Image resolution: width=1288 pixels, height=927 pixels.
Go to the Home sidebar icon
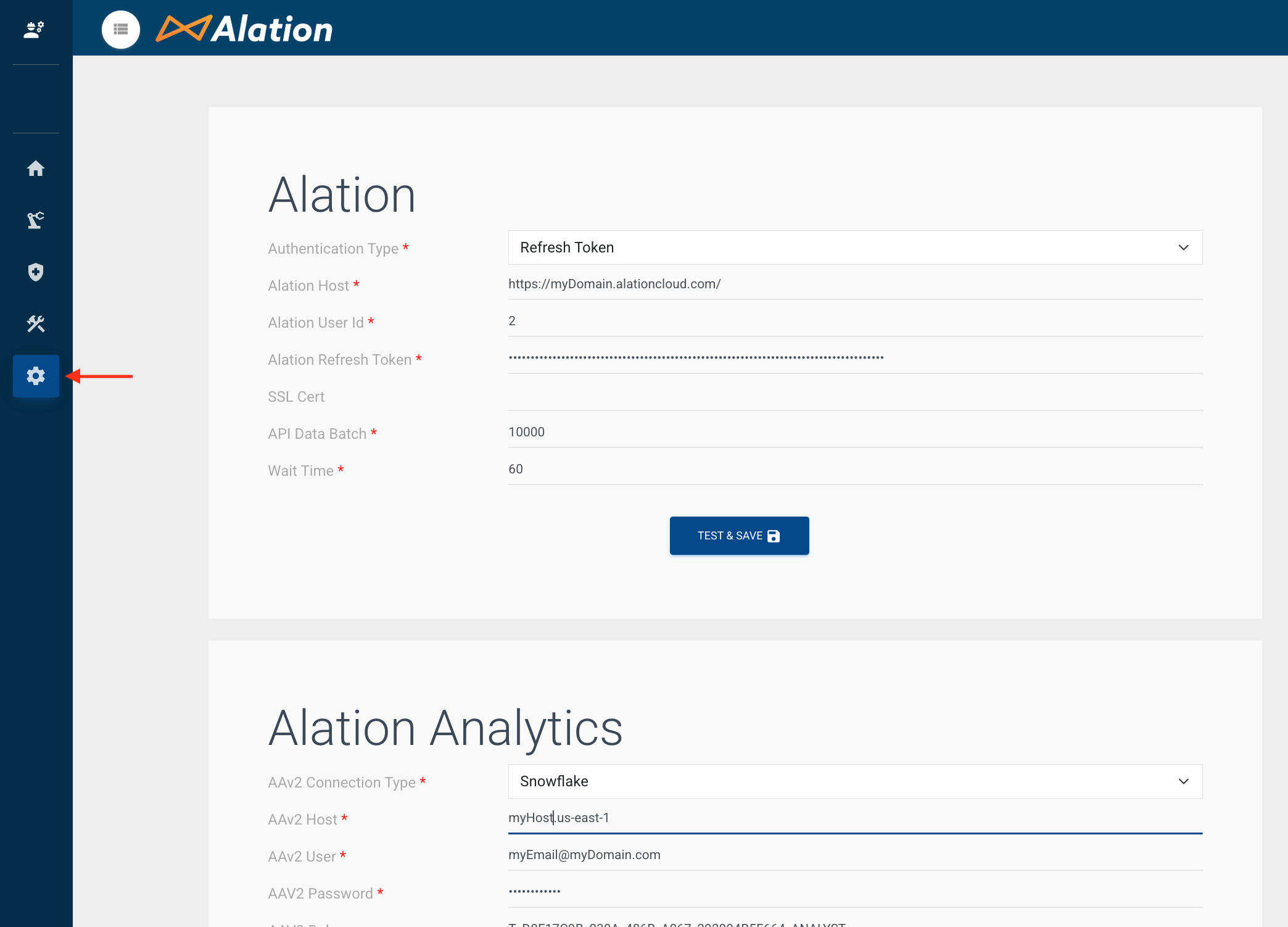tap(36, 168)
